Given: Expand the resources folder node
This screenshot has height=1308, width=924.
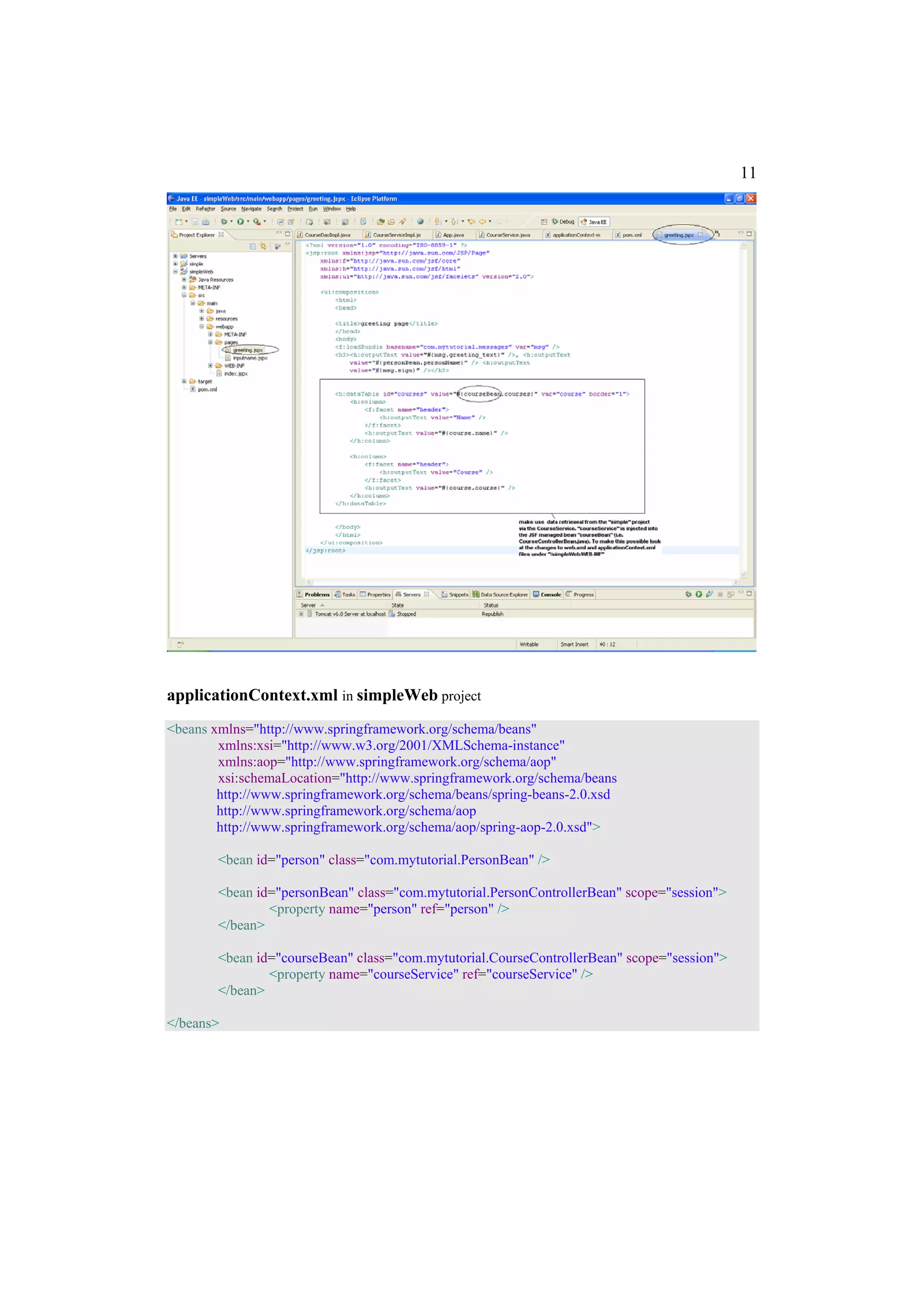Looking at the screenshot, I should (202, 319).
